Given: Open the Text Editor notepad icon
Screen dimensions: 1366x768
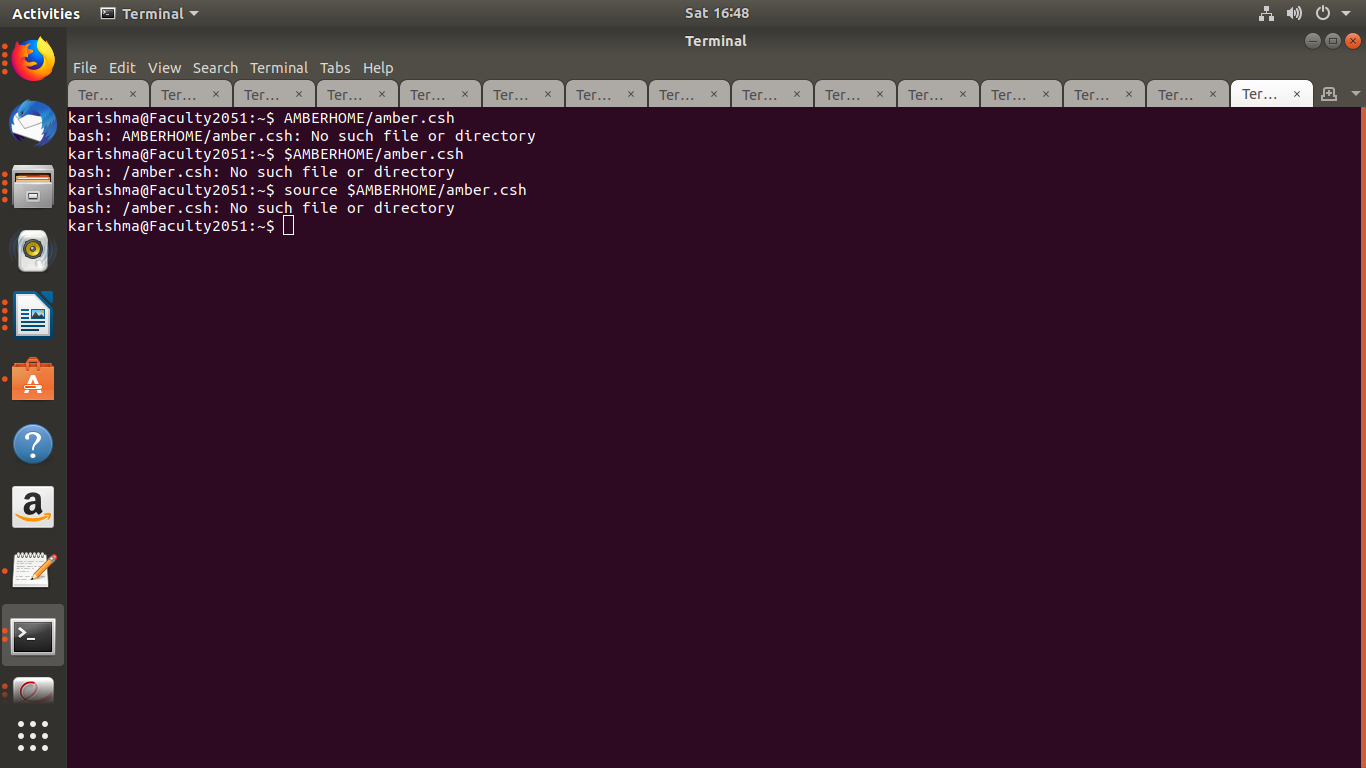Looking at the screenshot, I should [33, 571].
